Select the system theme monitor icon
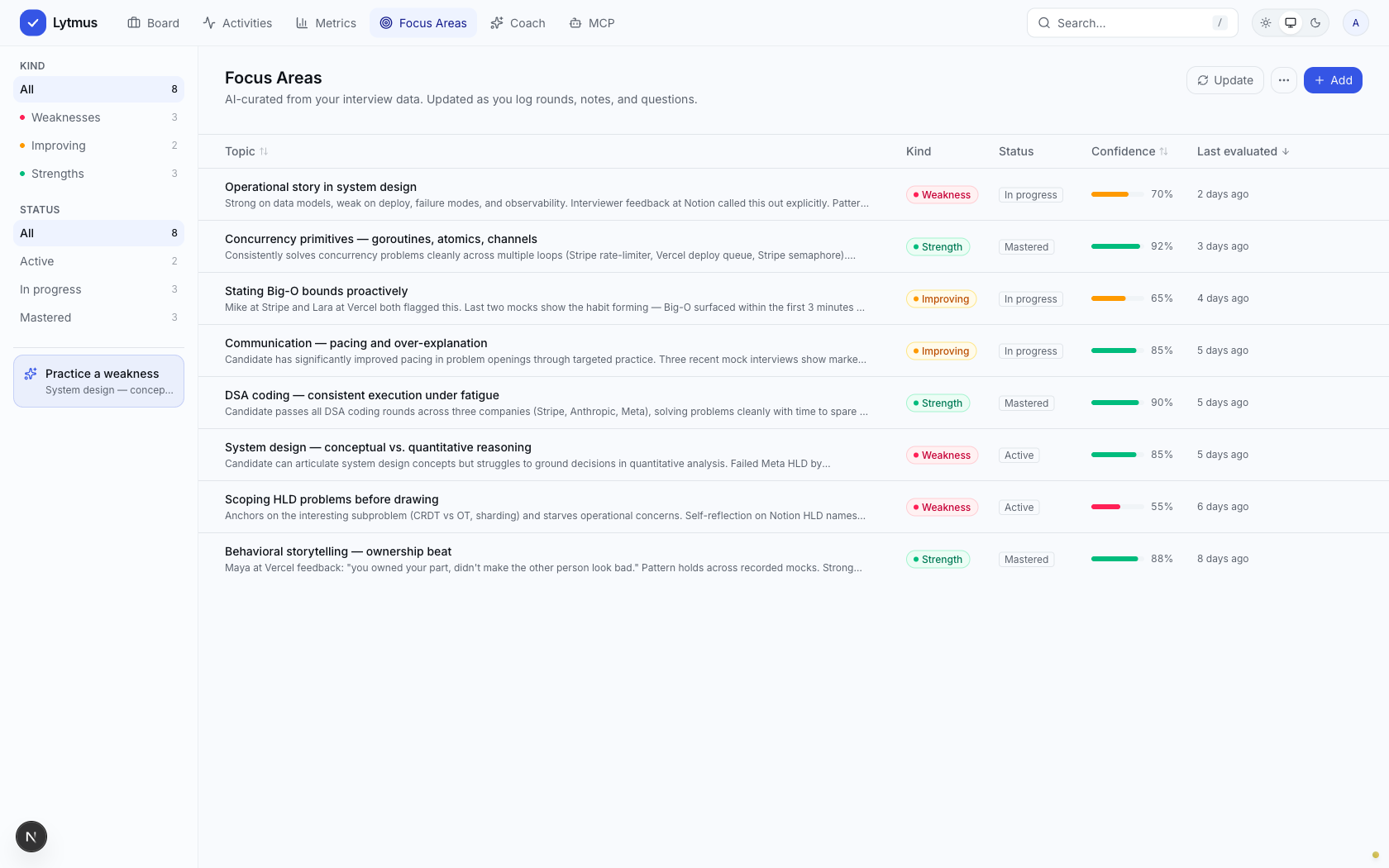 (x=1291, y=23)
